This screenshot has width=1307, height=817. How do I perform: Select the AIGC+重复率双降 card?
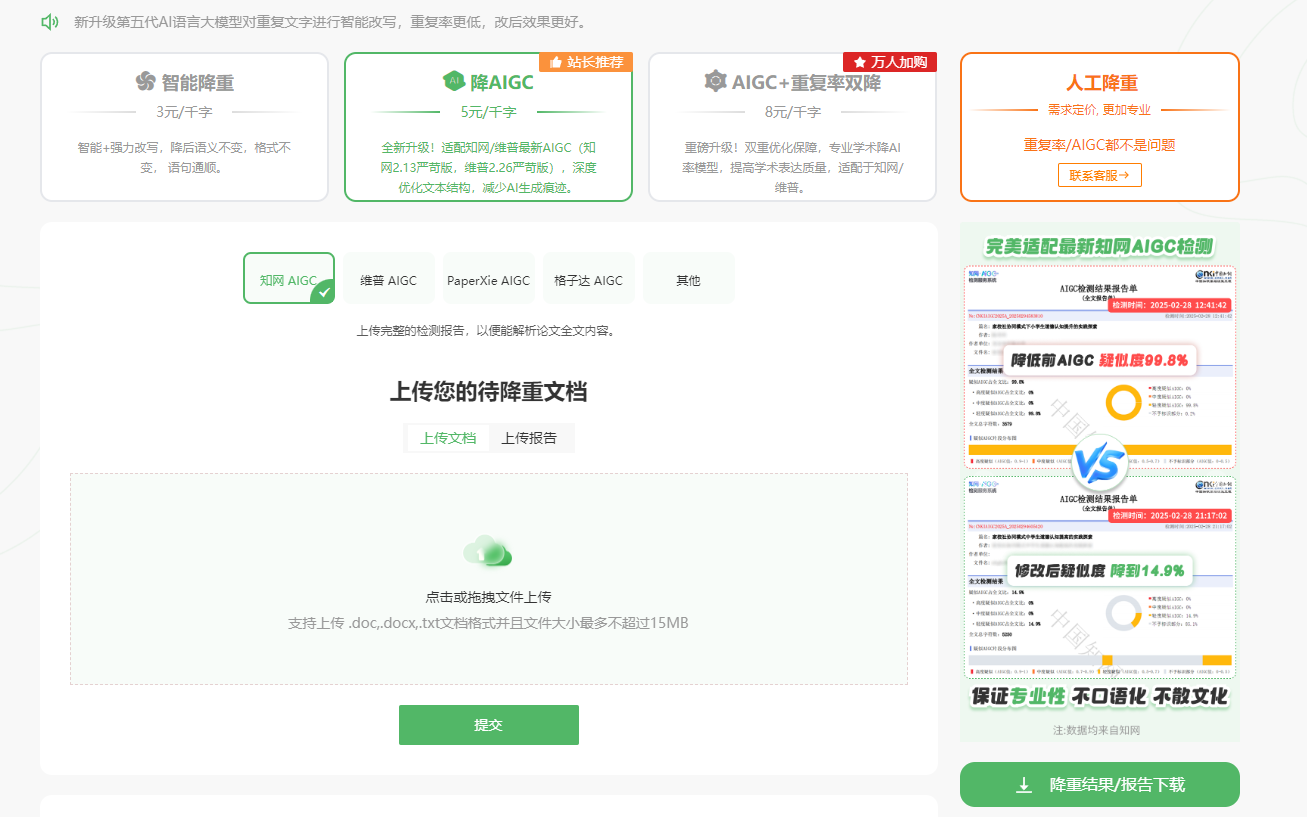click(792, 127)
